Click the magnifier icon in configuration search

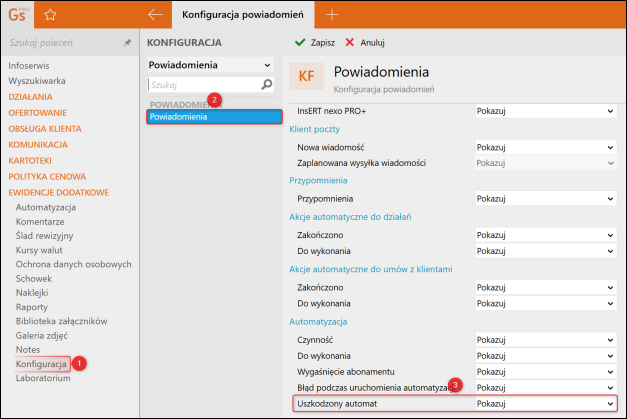[267, 85]
